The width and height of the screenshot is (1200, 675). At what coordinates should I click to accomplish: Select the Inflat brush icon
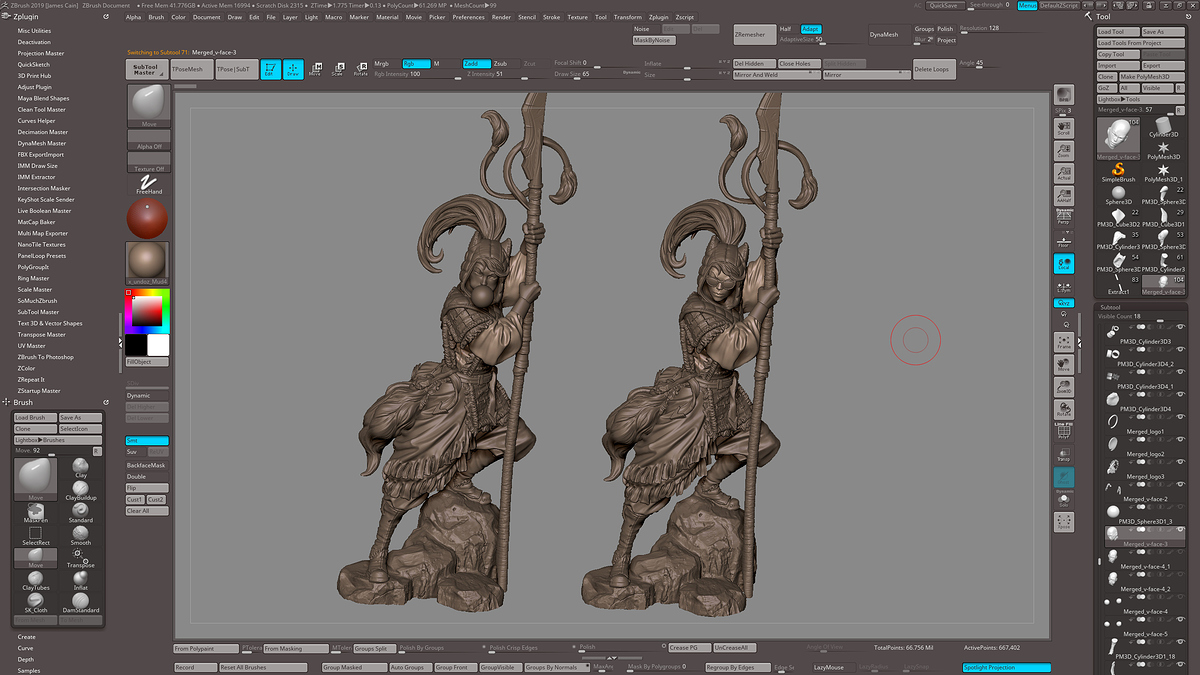pyautogui.click(x=81, y=582)
